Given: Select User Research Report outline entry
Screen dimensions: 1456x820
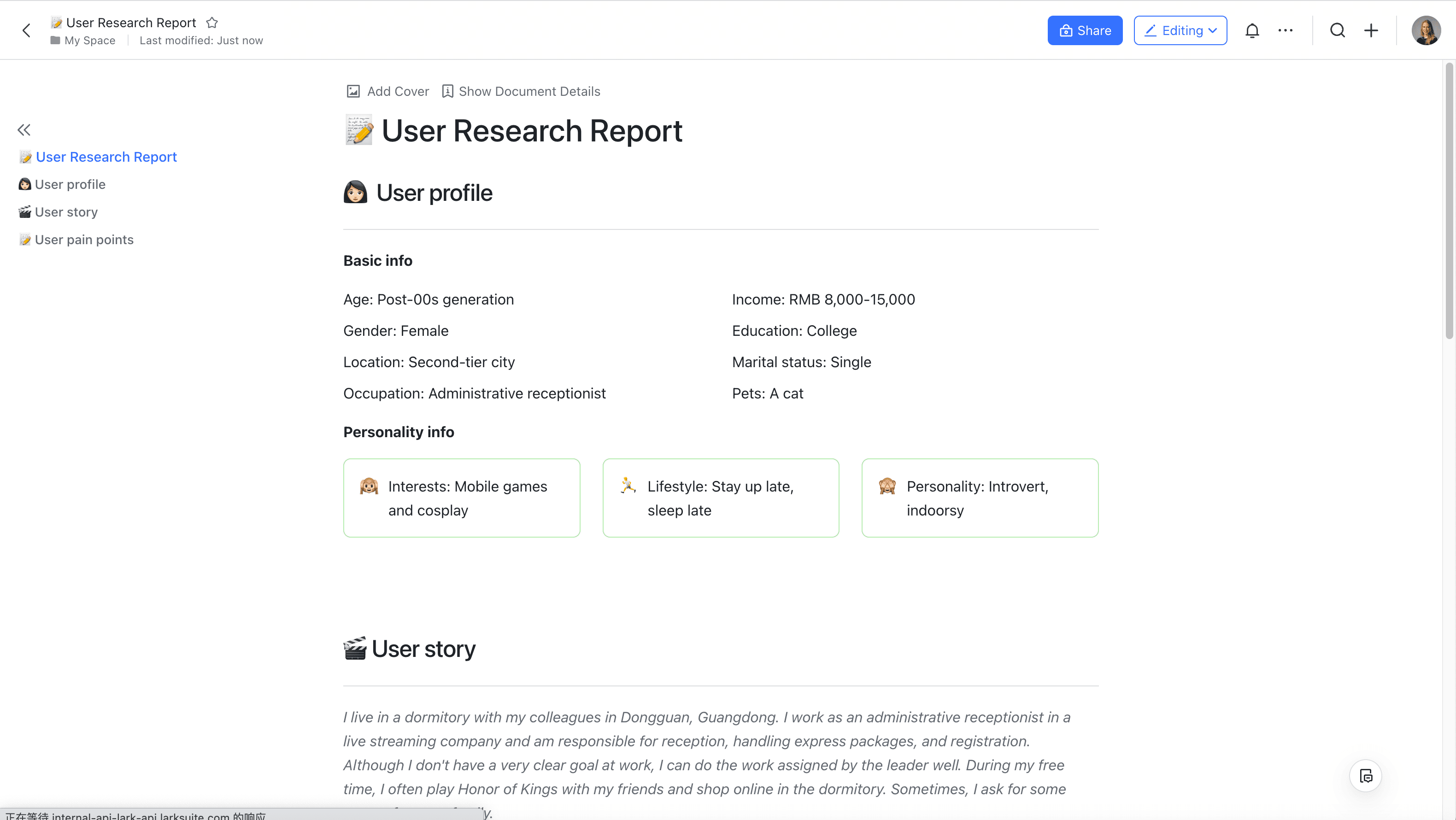Looking at the screenshot, I should 106,157.
